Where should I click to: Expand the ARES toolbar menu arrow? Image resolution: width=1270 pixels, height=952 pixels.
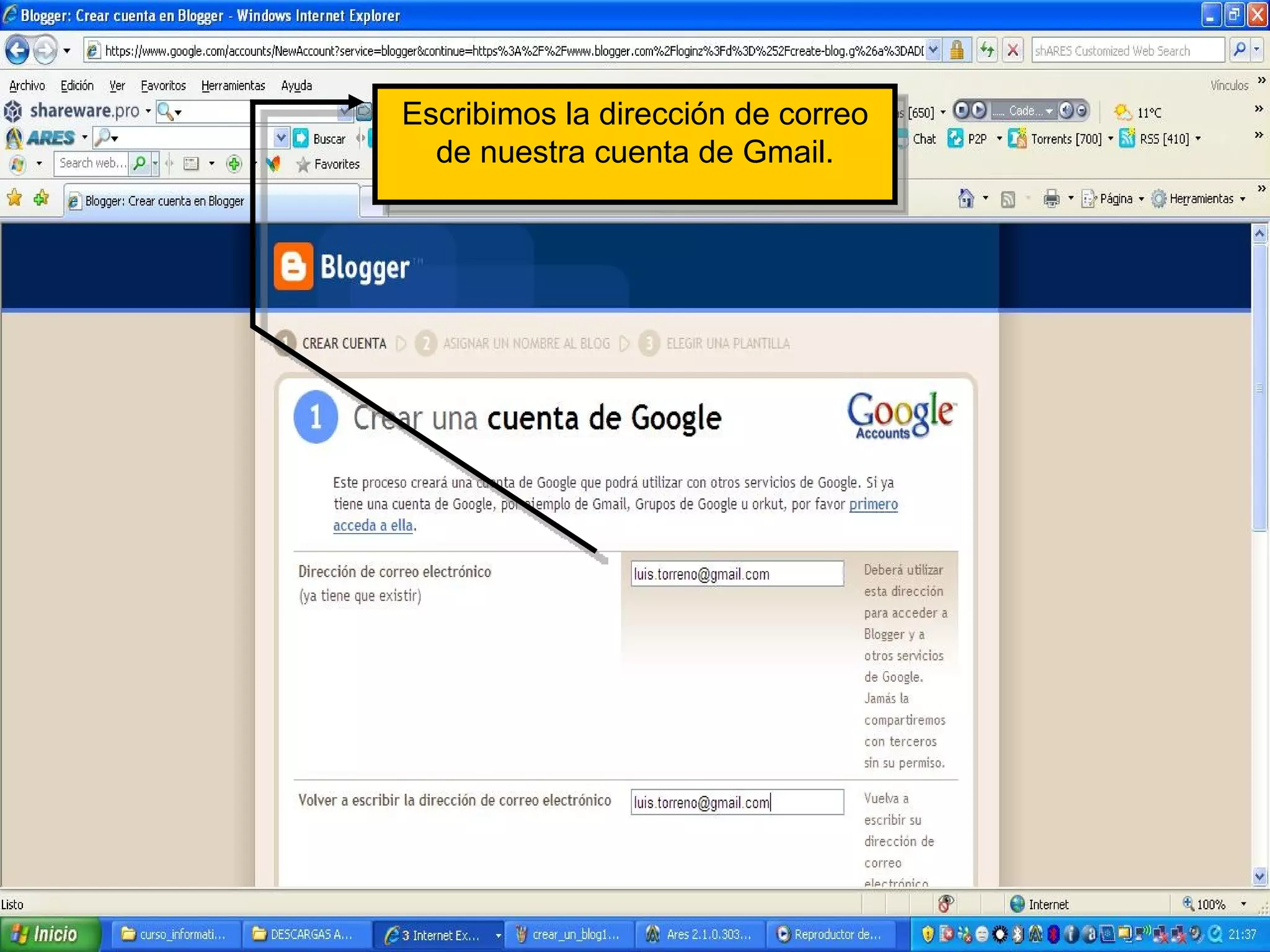(x=84, y=138)
